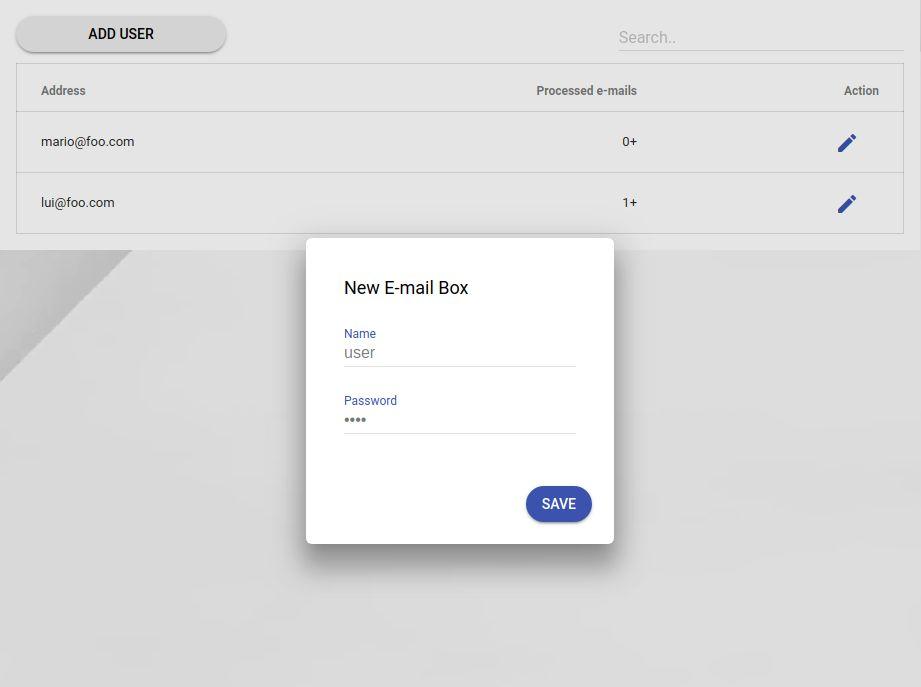Click the Address column header
The image size is (921, 687).
point(63,90)
